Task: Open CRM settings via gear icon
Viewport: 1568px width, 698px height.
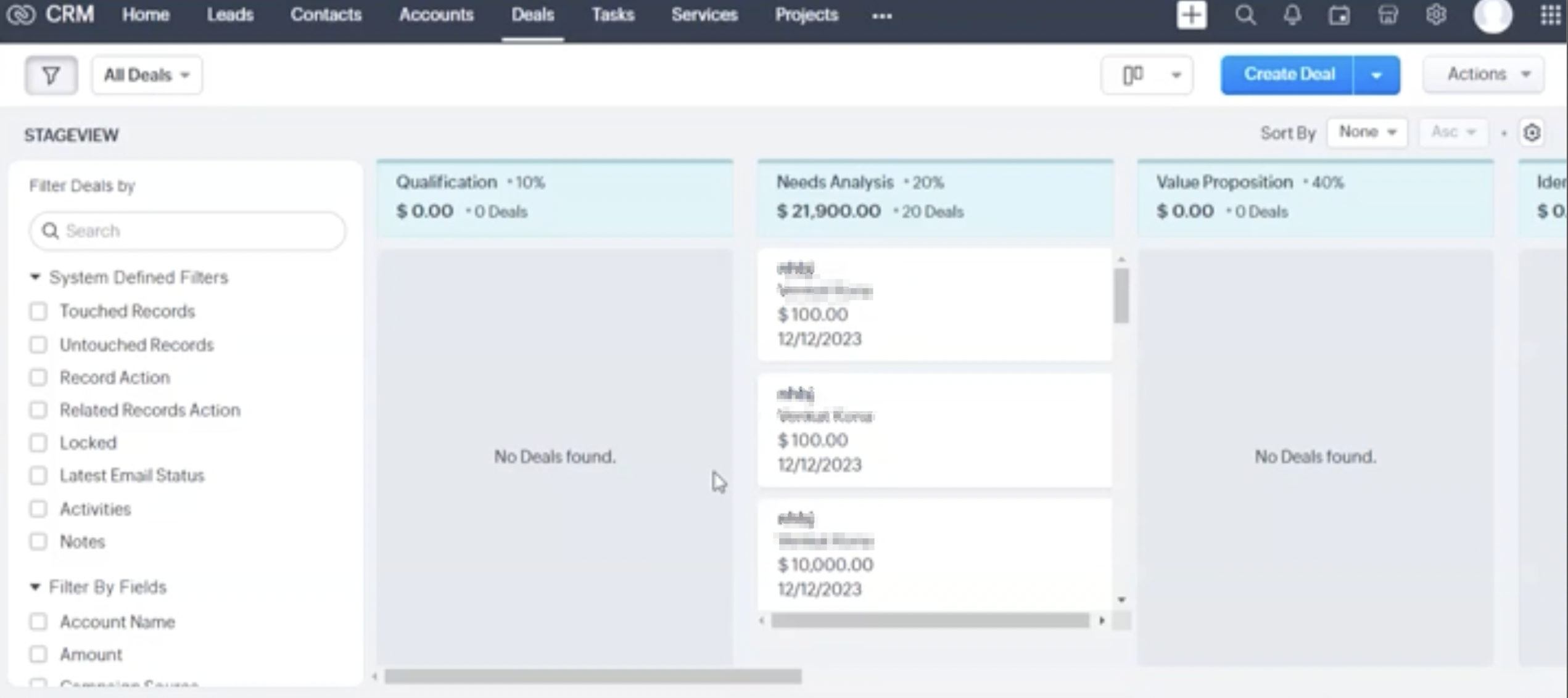Action: click(1436, 15)
